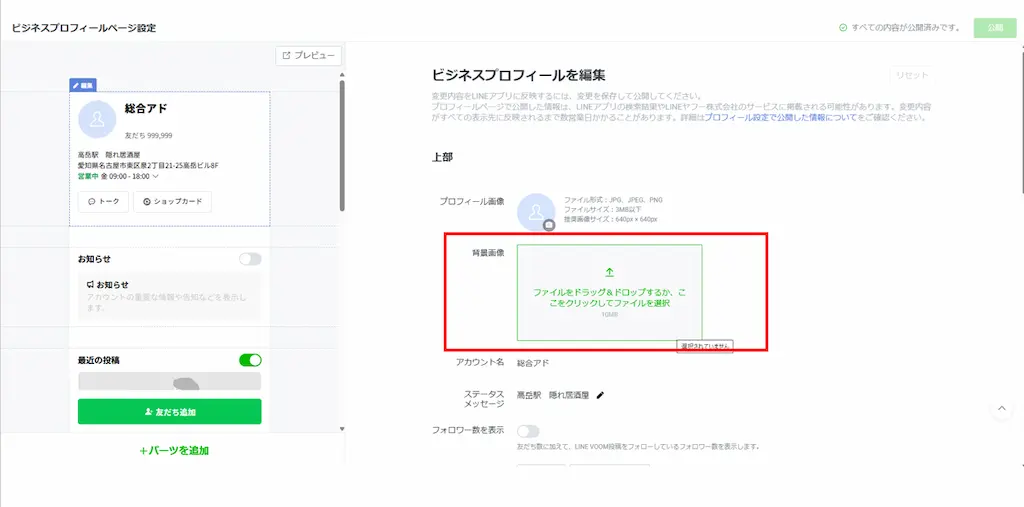Viewport: 1024px width, 507px height.
Task: Expand business hours chevron in preview
Action: click(156, 176)
